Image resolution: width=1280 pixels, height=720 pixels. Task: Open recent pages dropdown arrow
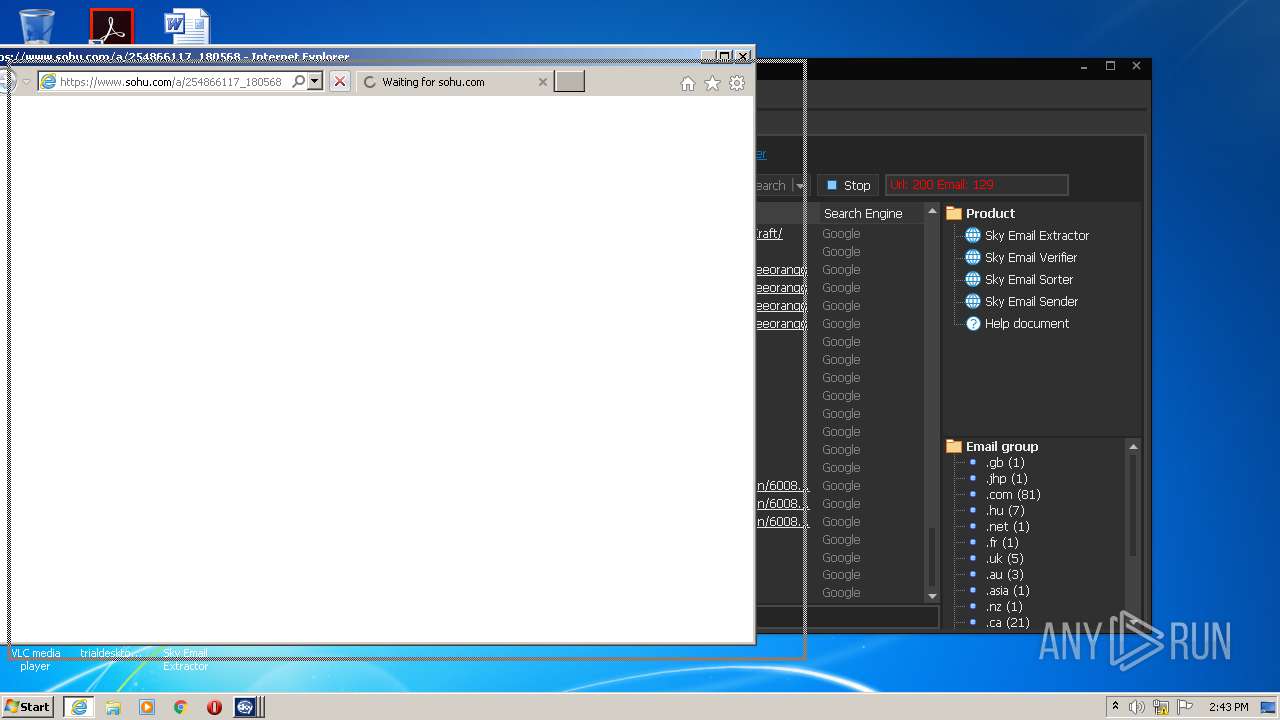(27, 82)
